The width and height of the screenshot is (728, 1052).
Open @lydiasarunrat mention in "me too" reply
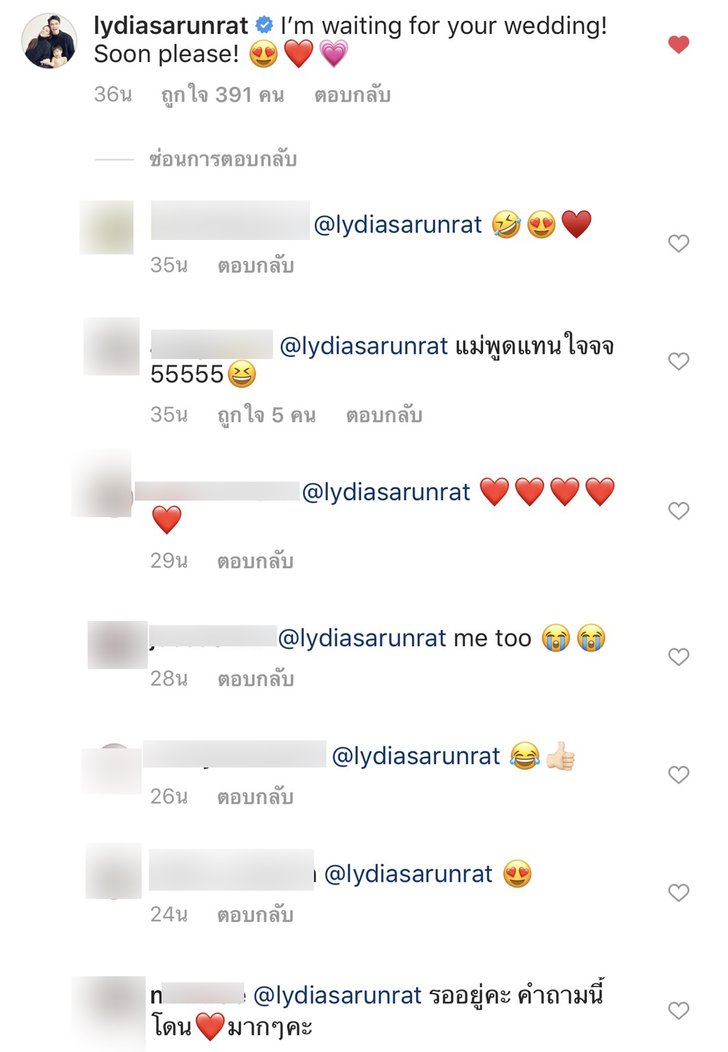(362, 638)
